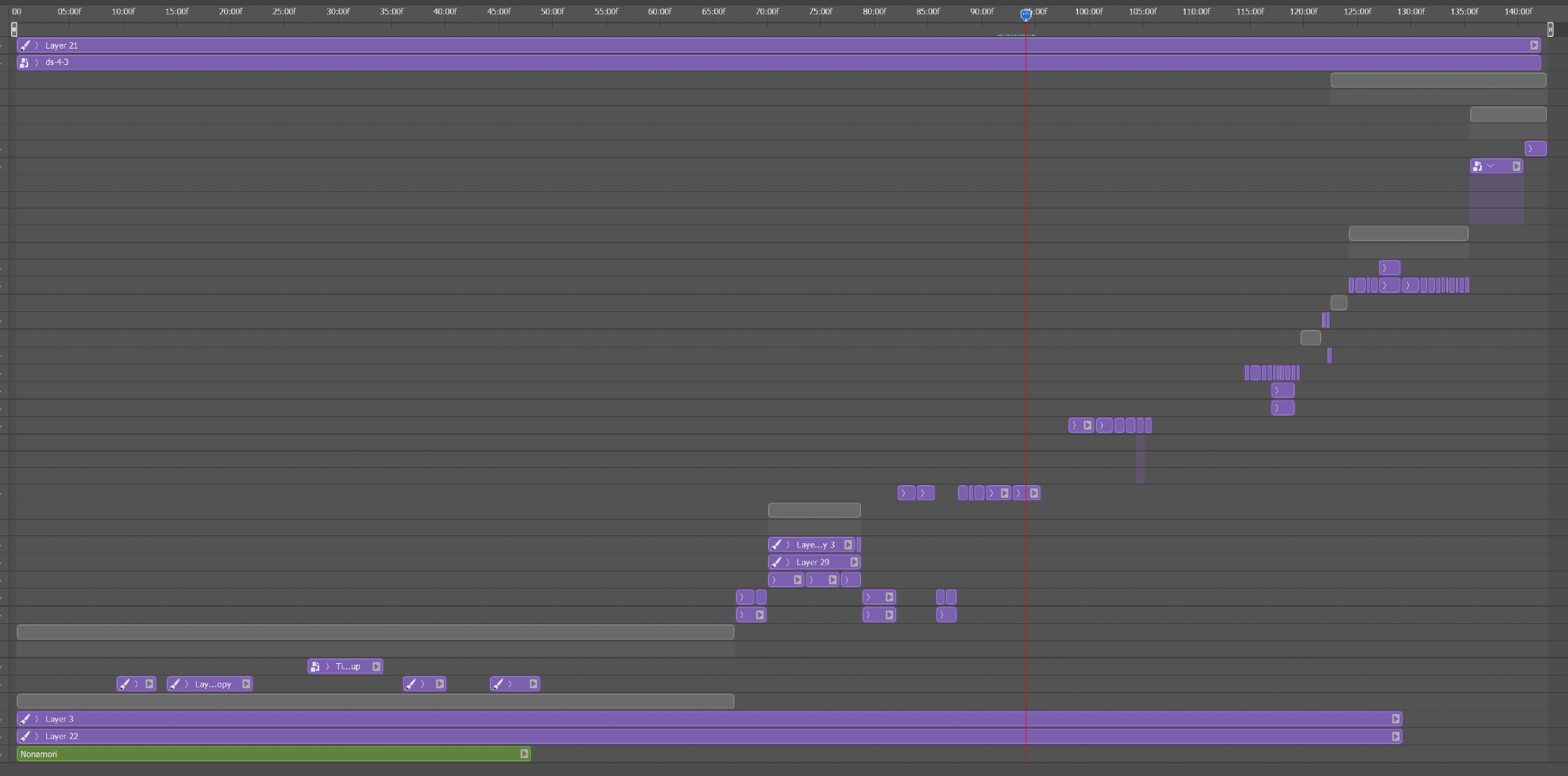Open transition button at end of Nonamori clip

click(524, 754)
